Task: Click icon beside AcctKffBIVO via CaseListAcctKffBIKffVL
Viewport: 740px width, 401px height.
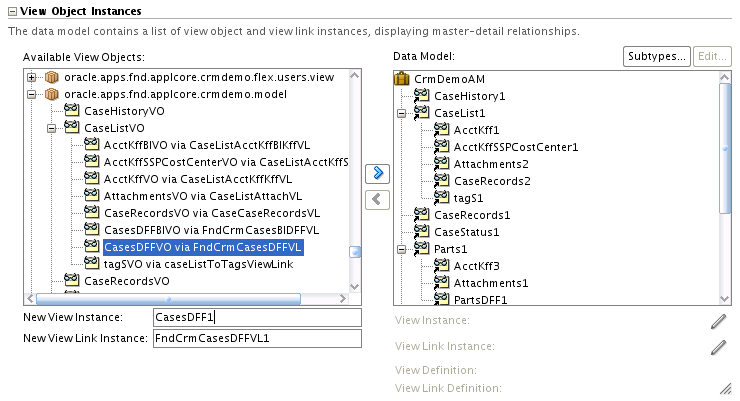Action: pyautogui.click(x=92, y=144)
